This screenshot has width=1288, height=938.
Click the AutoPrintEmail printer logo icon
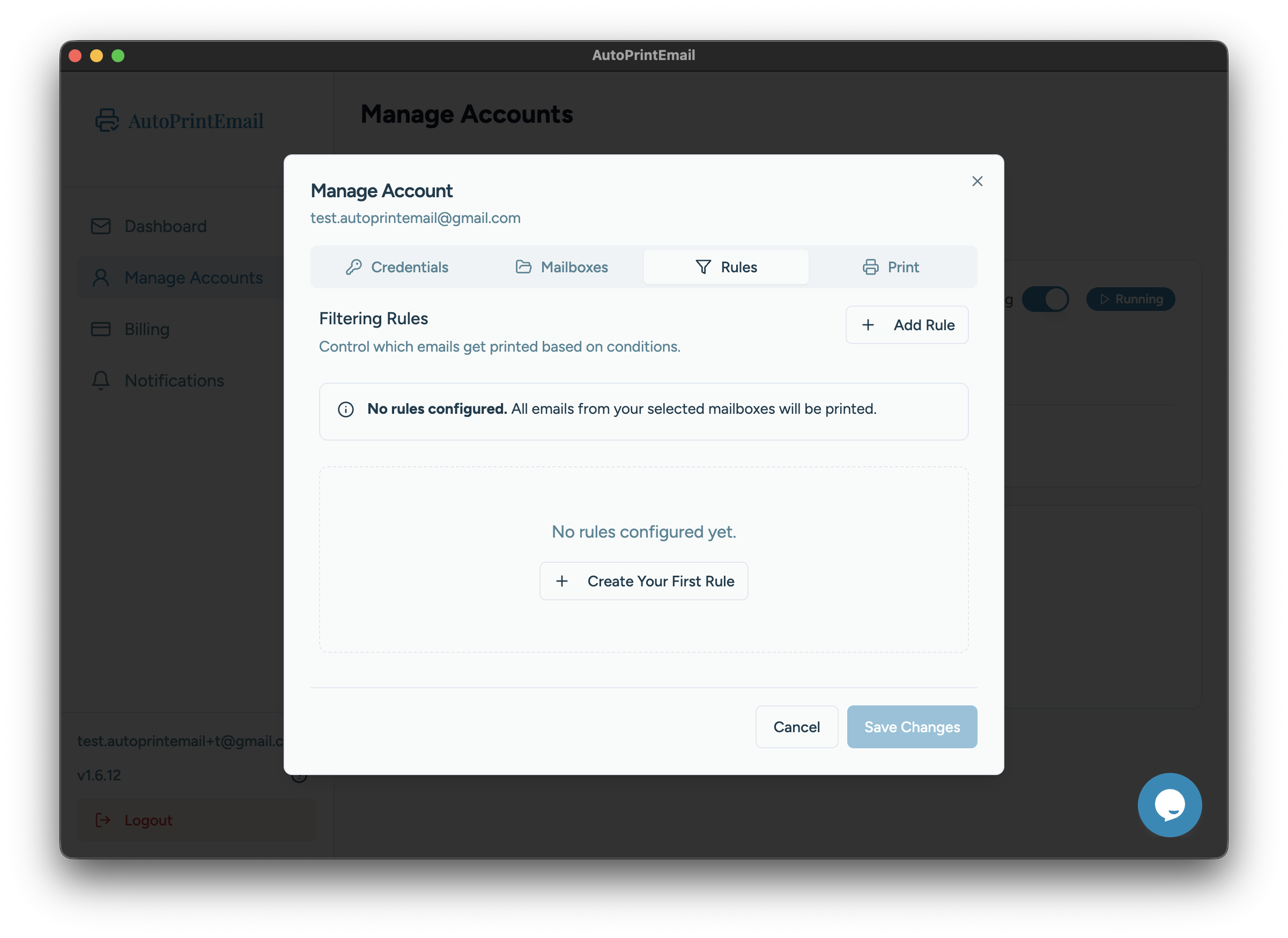click(x=107, y=121)
